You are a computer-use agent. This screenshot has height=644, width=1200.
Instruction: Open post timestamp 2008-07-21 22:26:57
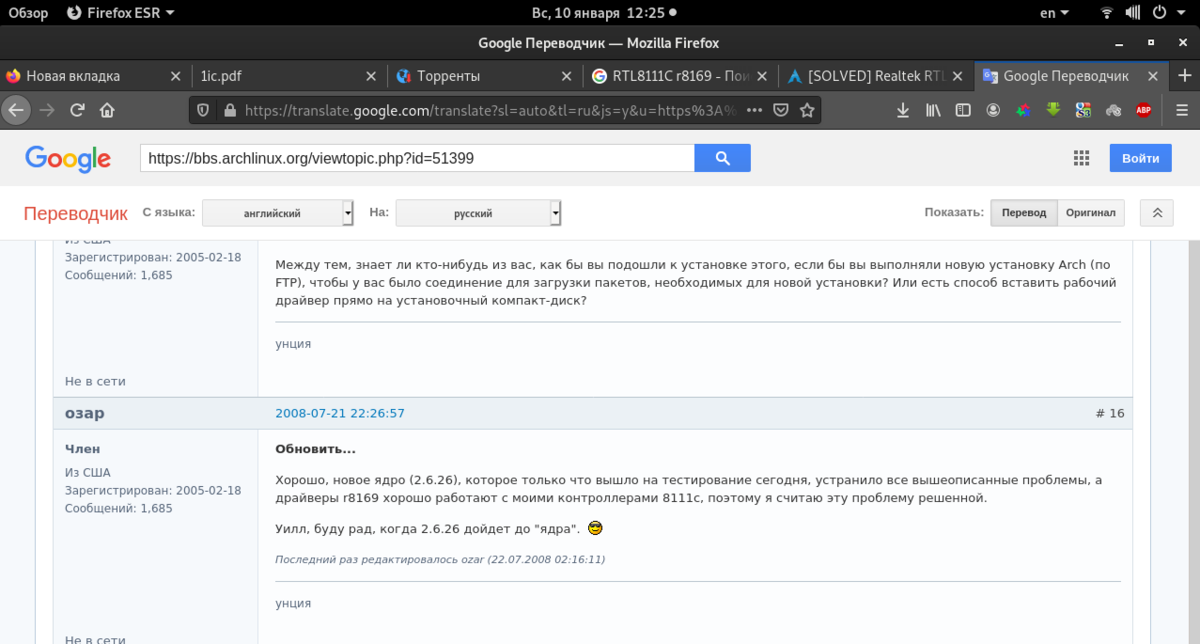(339, 413)
